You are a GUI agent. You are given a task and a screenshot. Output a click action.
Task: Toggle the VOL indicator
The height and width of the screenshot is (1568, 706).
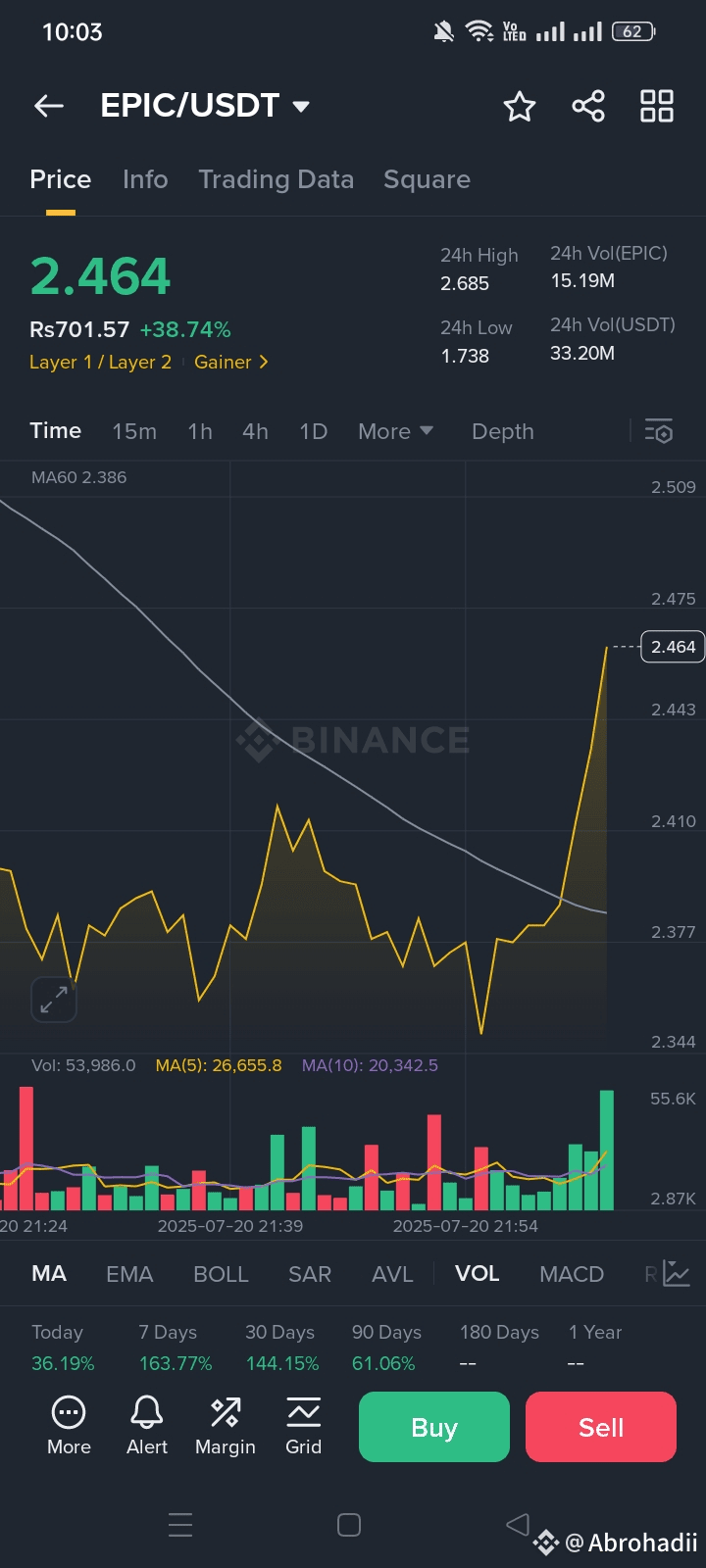click(x=478, y=1273)
